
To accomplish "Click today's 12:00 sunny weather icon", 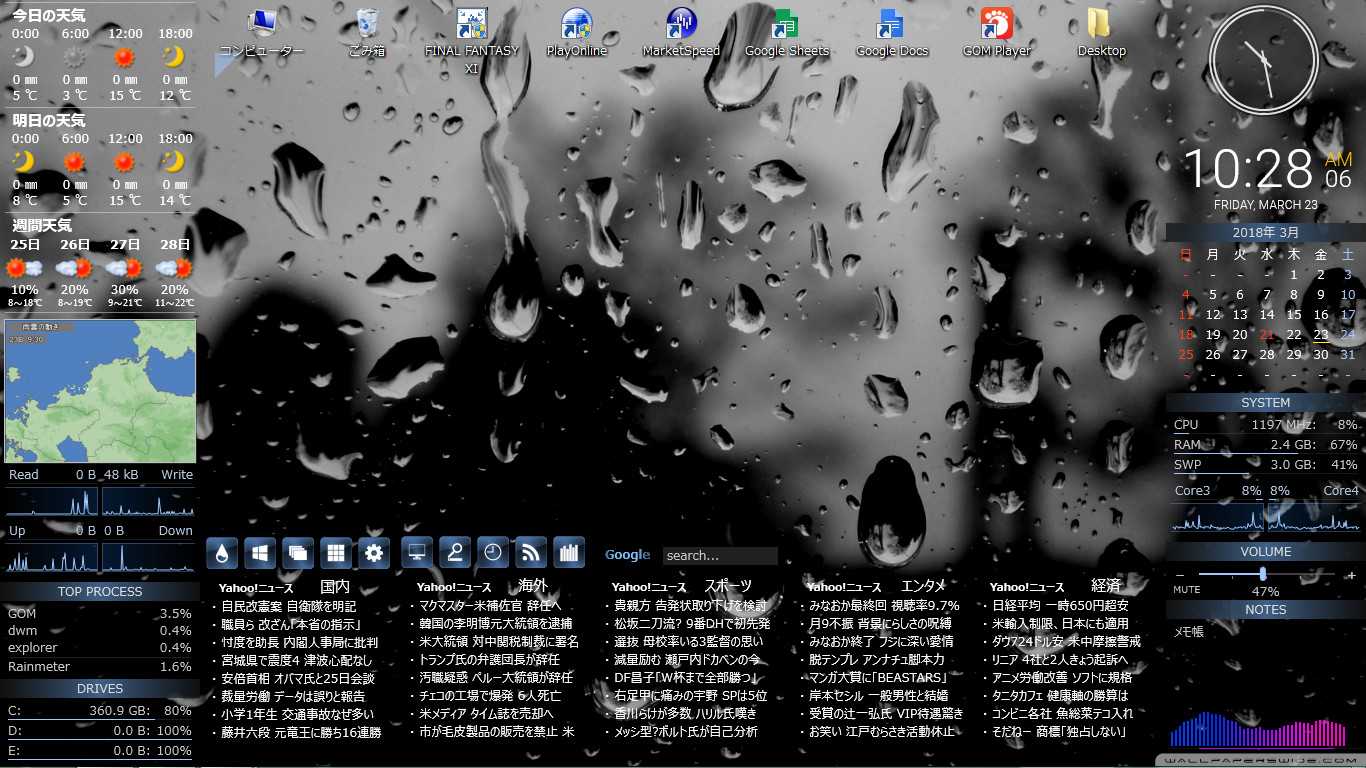I will click(x=125, y=57).
